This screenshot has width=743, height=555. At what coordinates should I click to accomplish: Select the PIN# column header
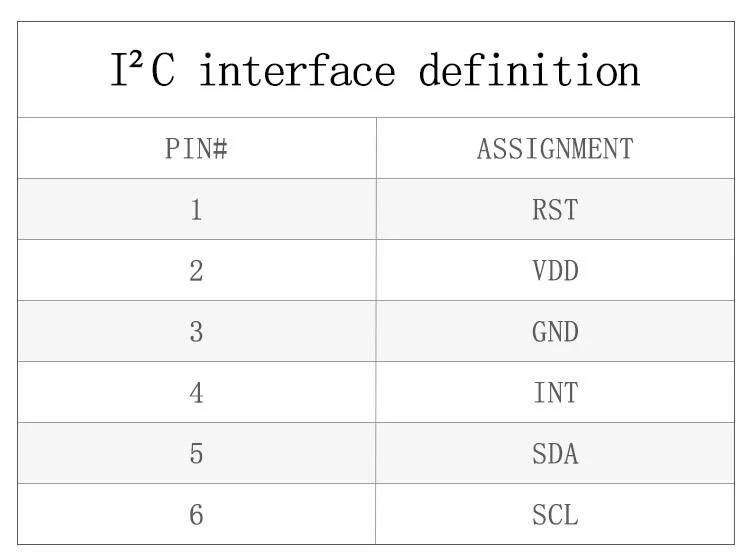196,148
